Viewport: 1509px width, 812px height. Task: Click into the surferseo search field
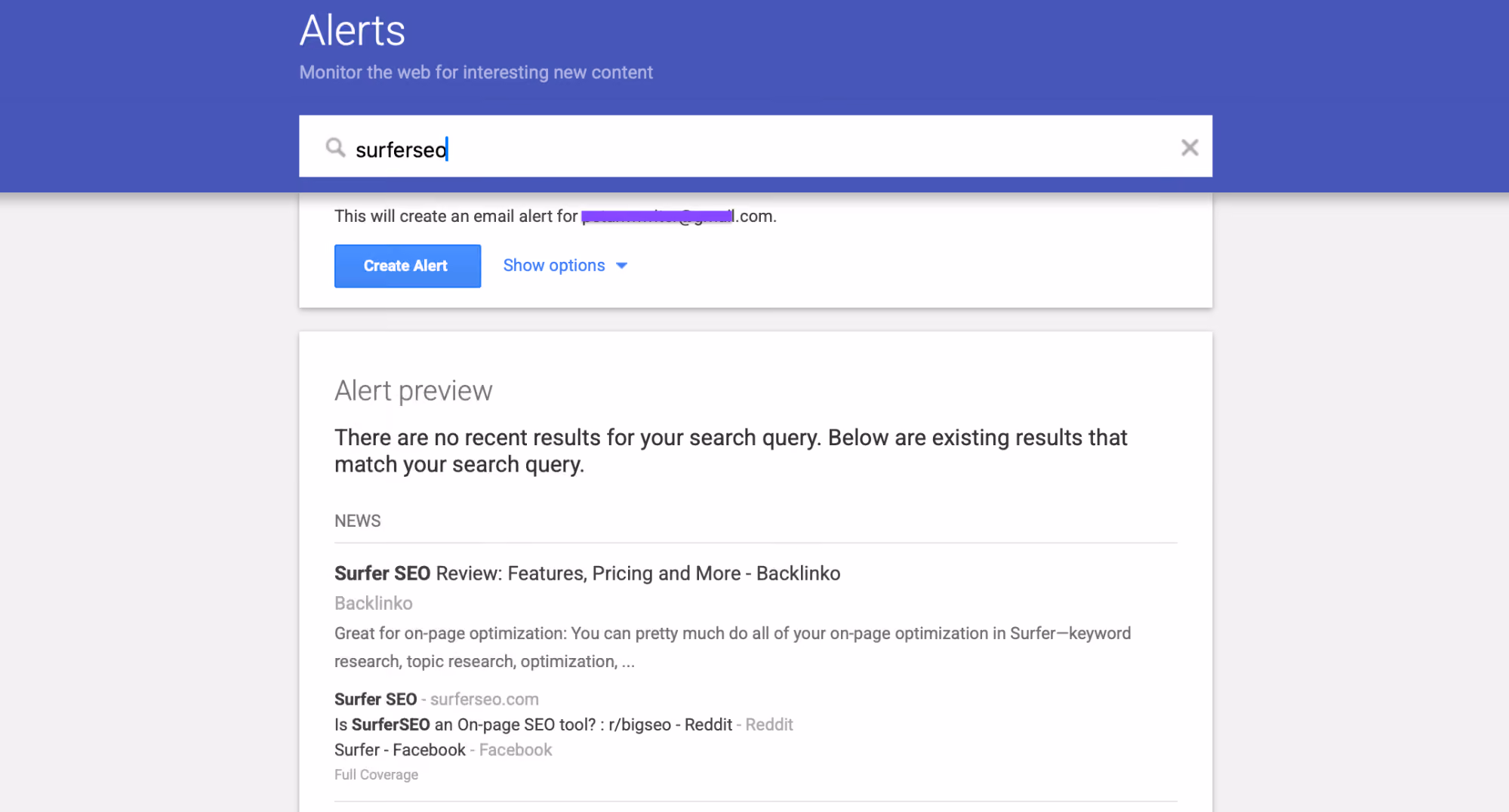(x=756, y=146)
